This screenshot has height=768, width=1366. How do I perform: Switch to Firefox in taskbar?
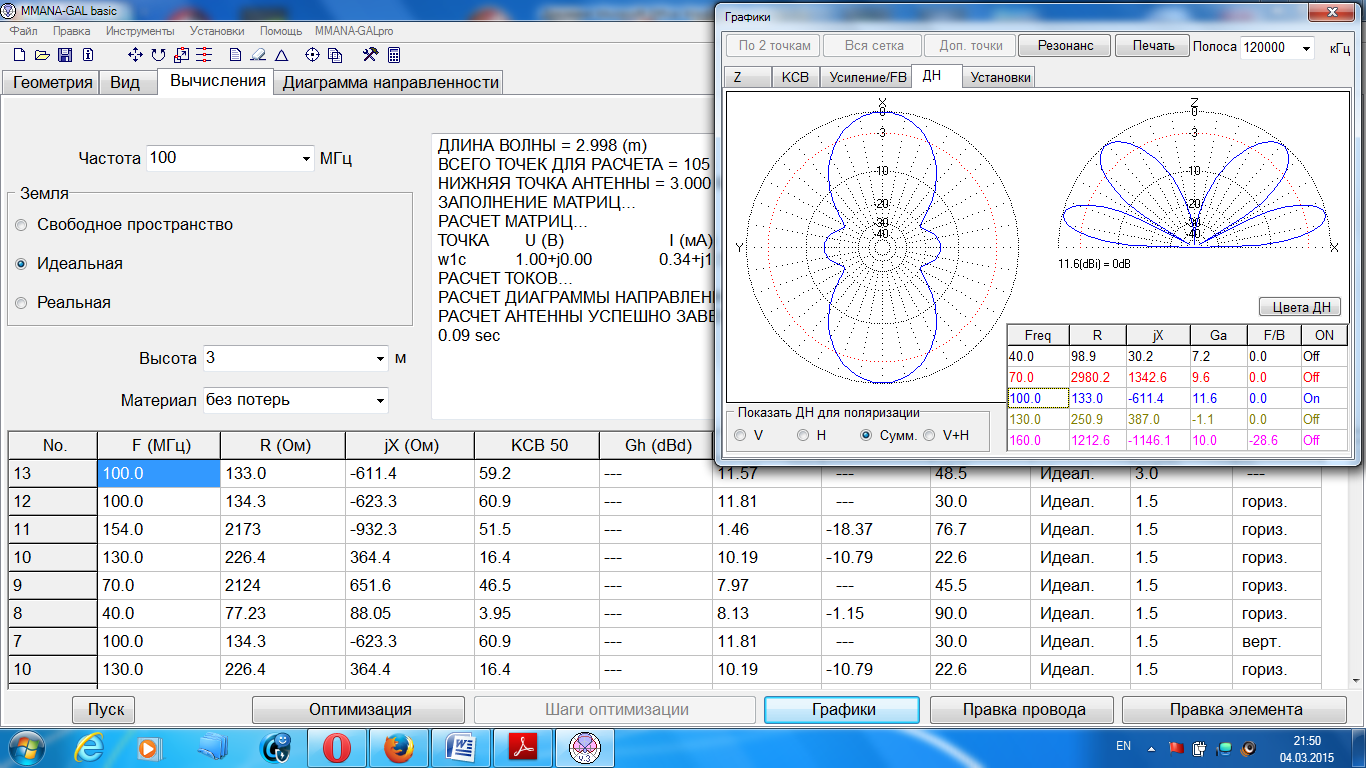click(x=399, y=747)
